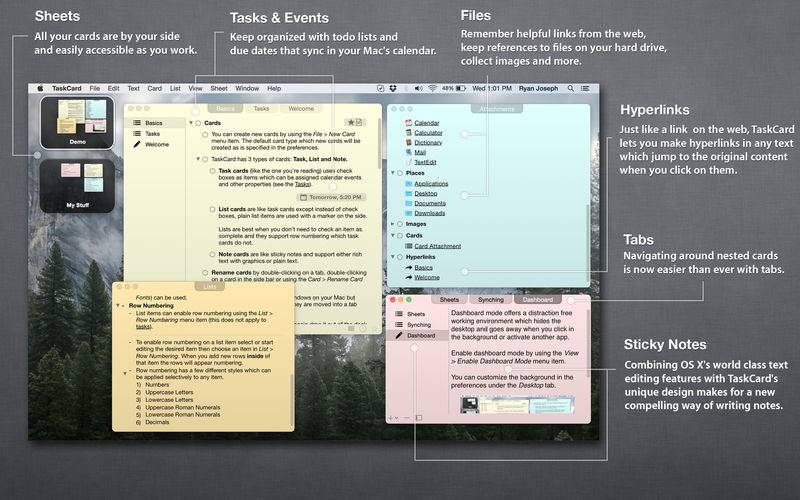Viewport: 800px width, 500px height.
Task: Collapse the Places group in Attachments
Action: [393, 173]
